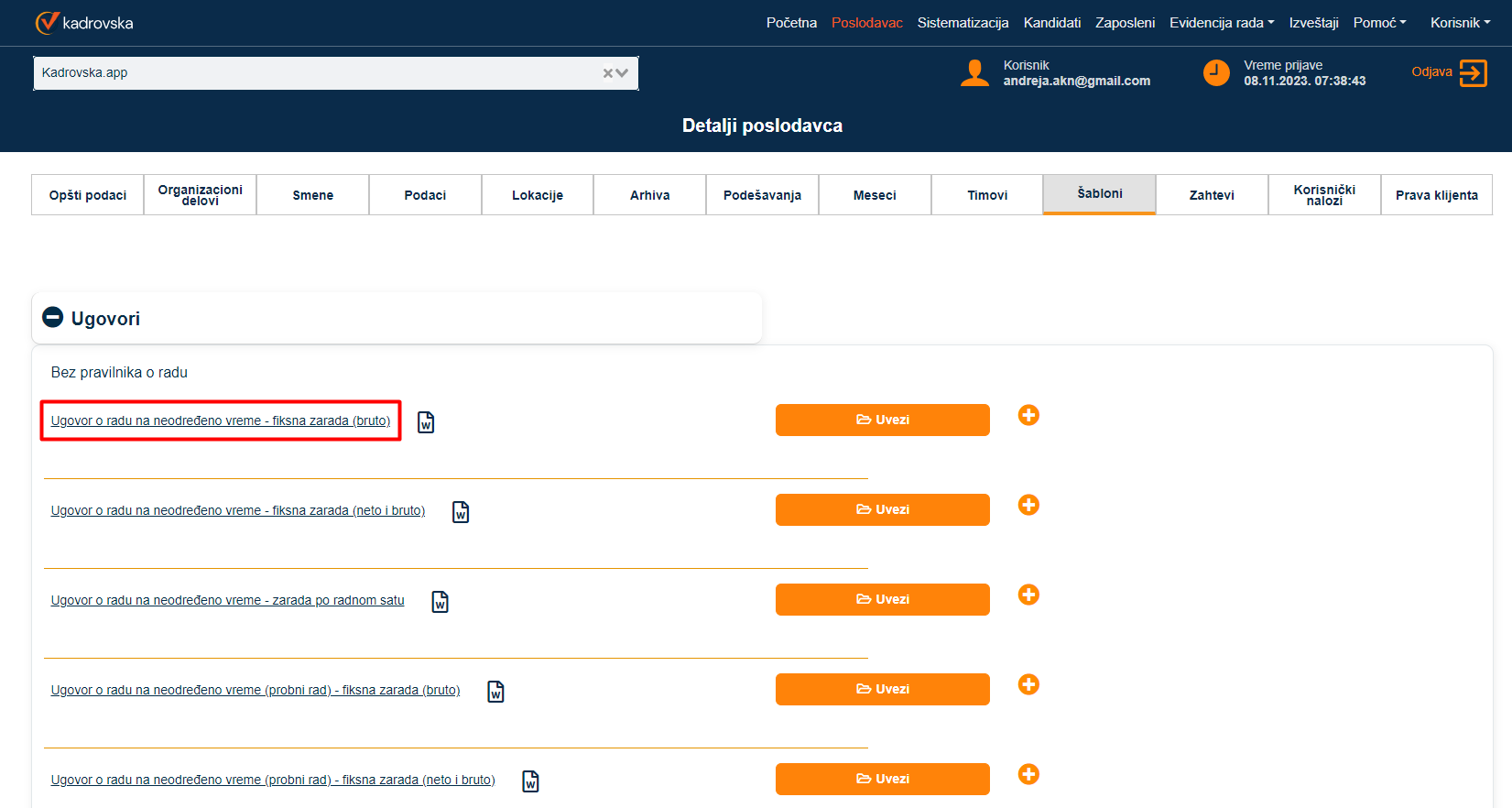This screenshot has width=1512, height=808.
Task: Open the Korisnik dropdown in the navbar
Action: click(1460, 23)
